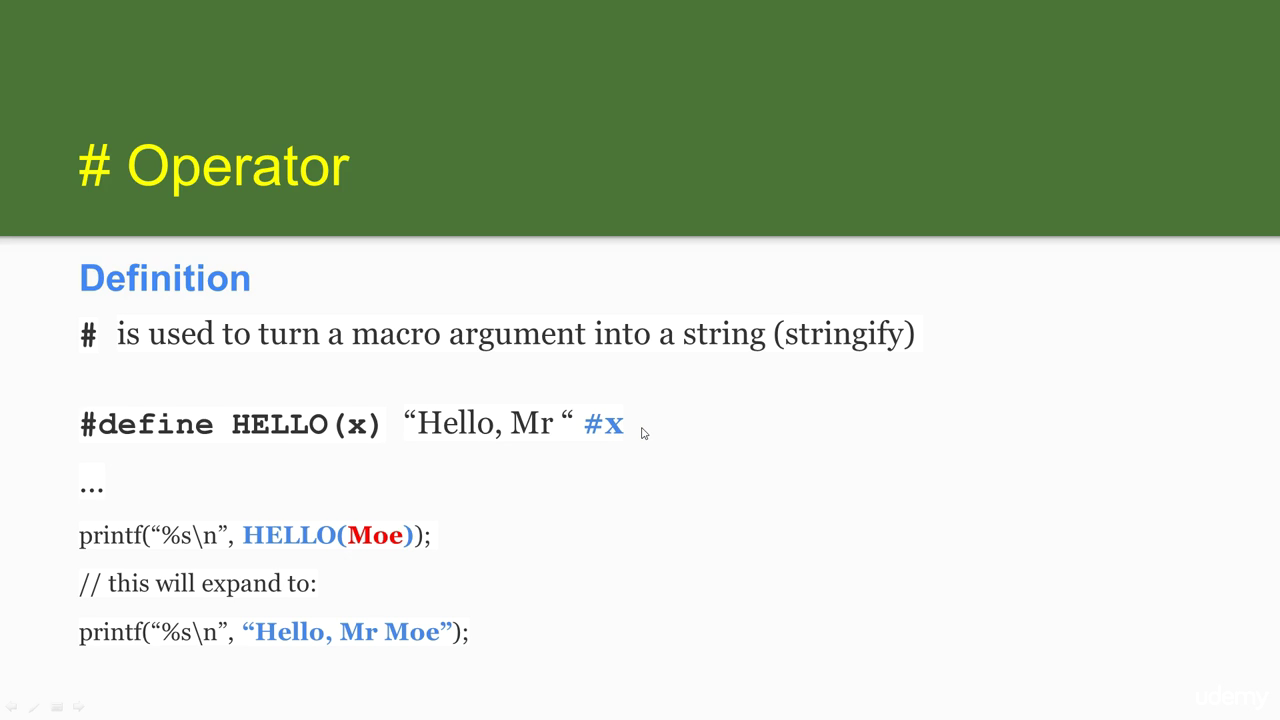Click the word 'stringify' in parentheses
The image size is (1280, 720).
(x=844, y=334)
